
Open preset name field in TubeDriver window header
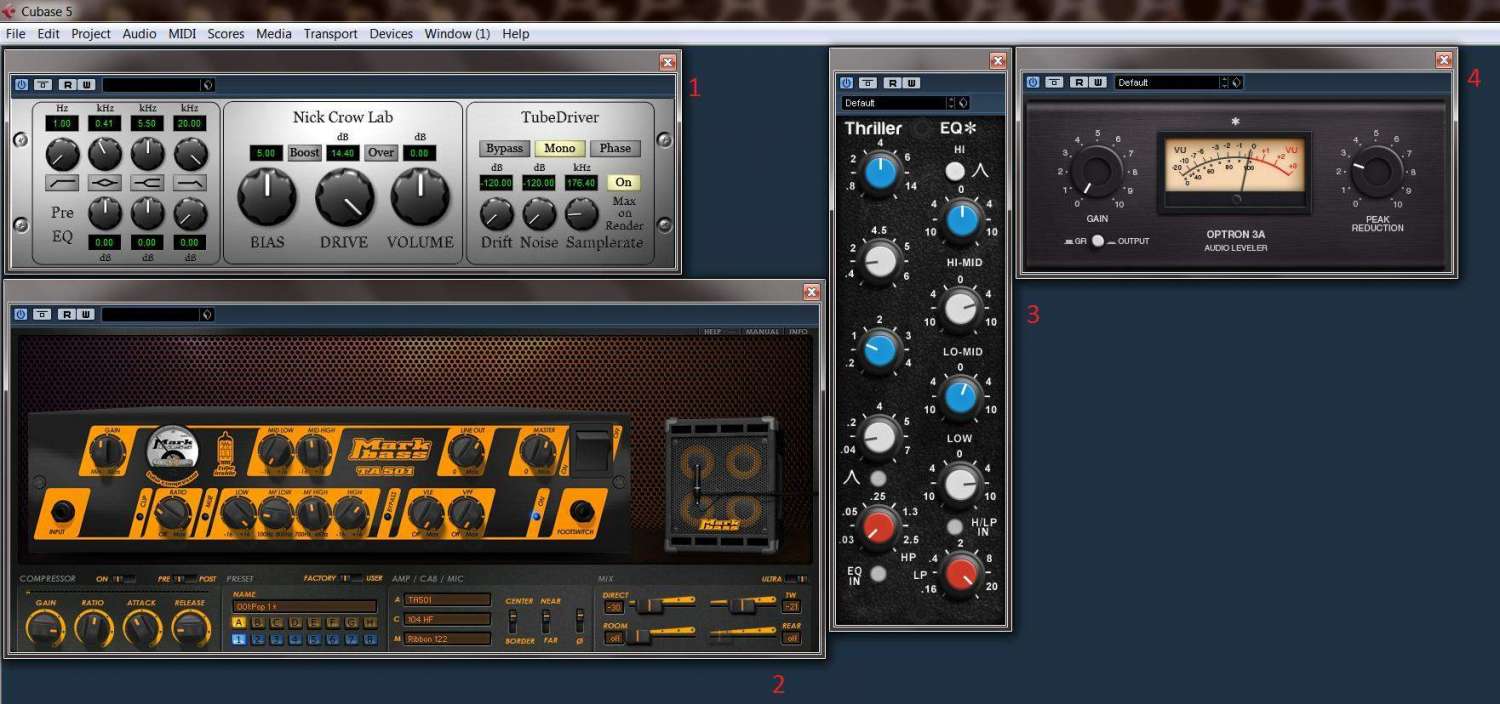coord(152,85)
